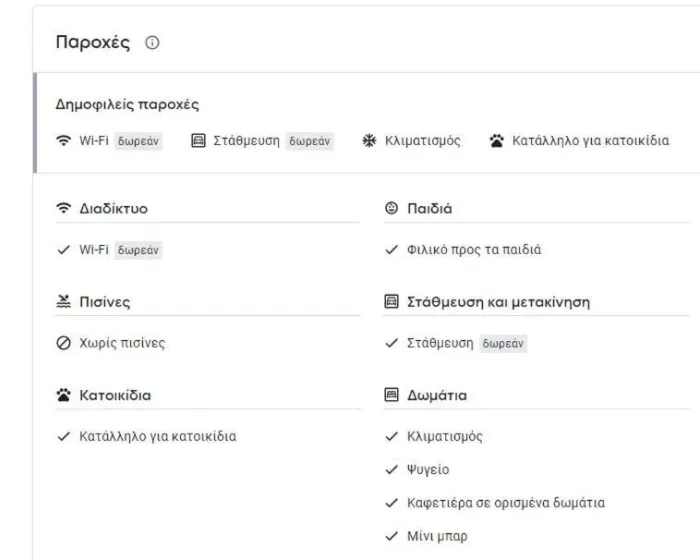Click the parking icon in popular amenities
This screenshot has width=700, height=560.
(198, 141)
